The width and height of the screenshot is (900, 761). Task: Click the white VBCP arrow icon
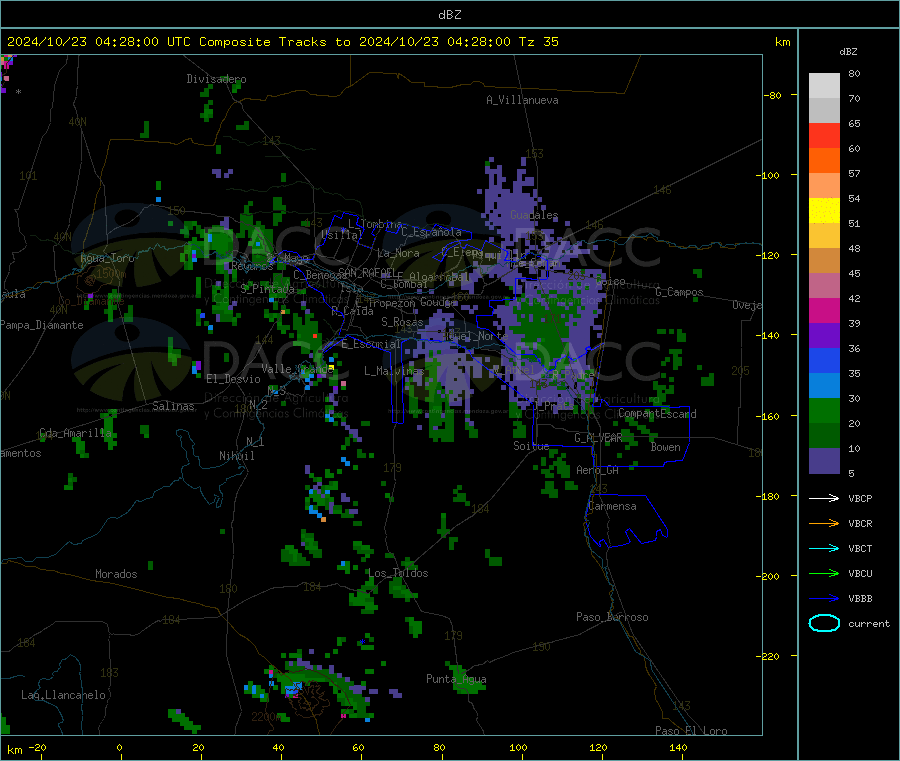824,498
